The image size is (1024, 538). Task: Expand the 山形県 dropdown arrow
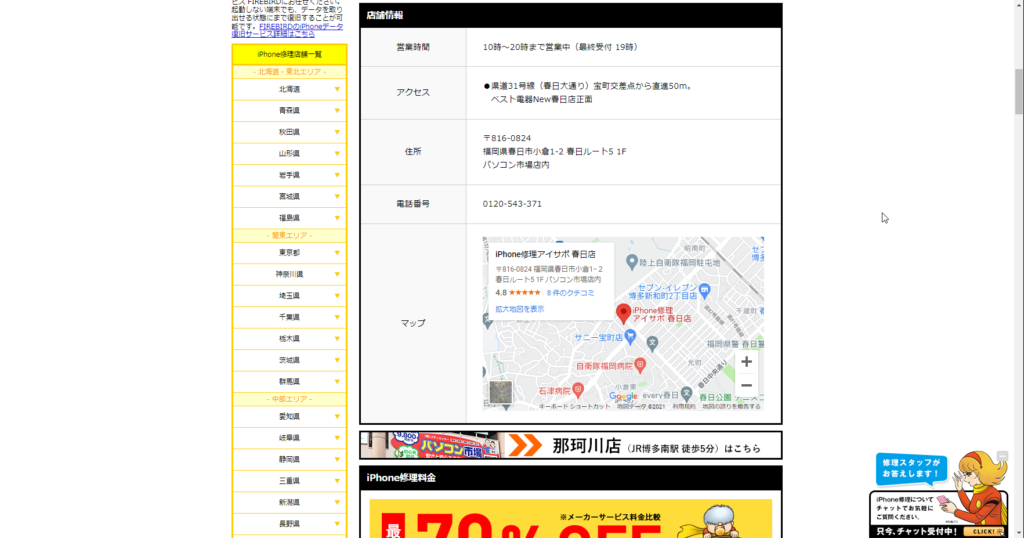(x=337, y=154)
